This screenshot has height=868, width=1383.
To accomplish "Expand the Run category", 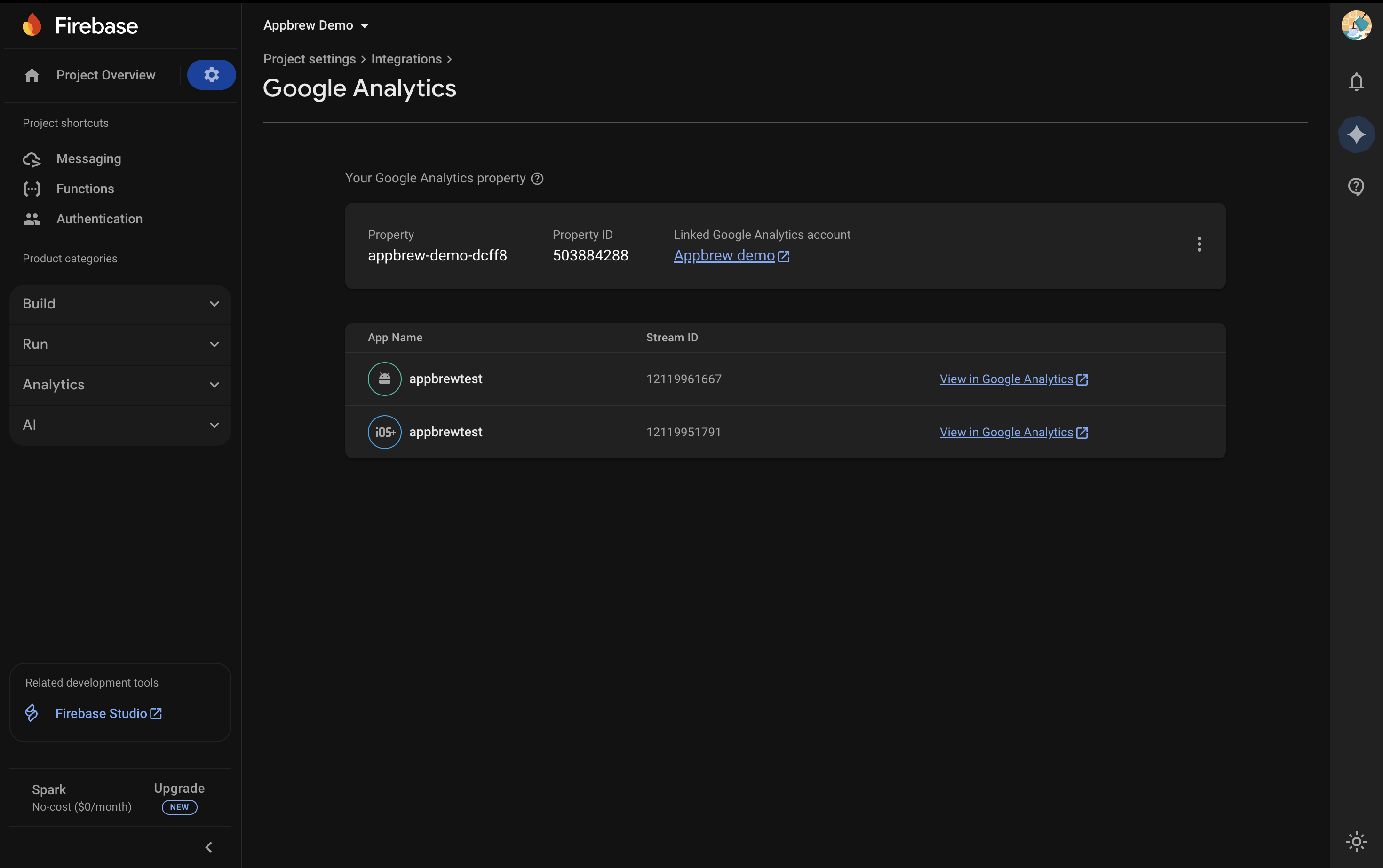I will click(120, 344).
